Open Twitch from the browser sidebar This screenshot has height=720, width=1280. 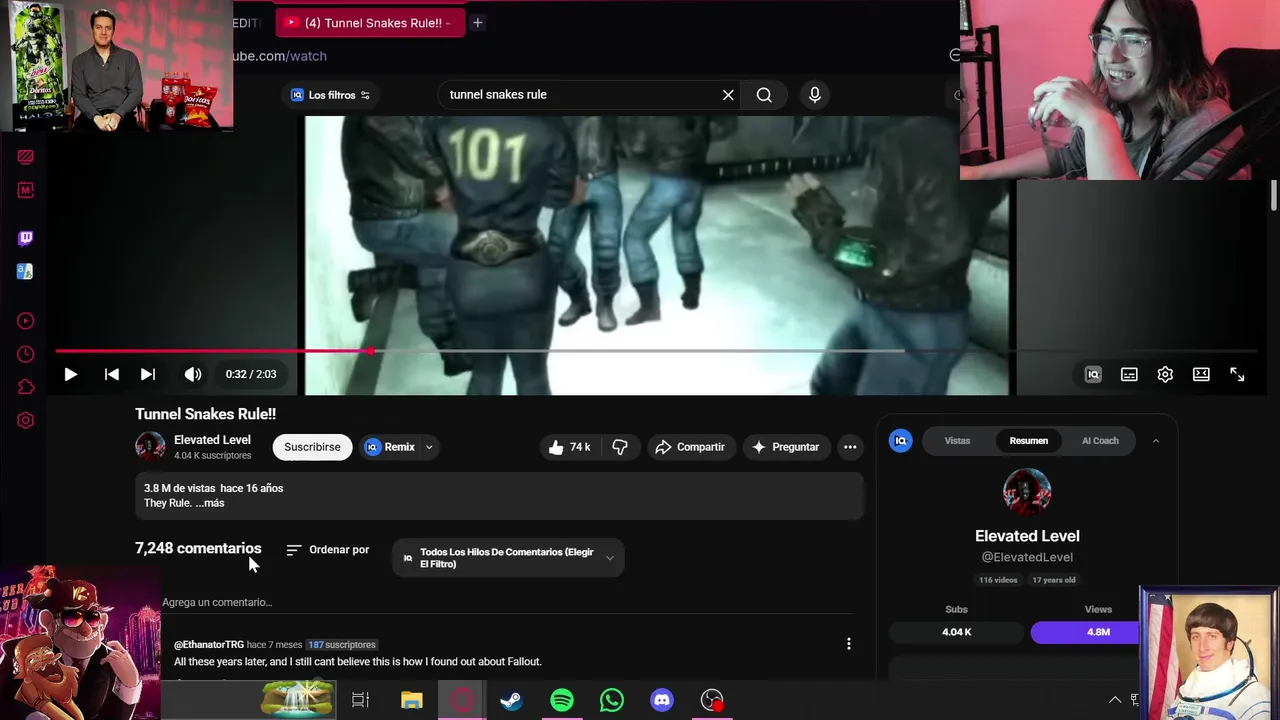point(25,238)
